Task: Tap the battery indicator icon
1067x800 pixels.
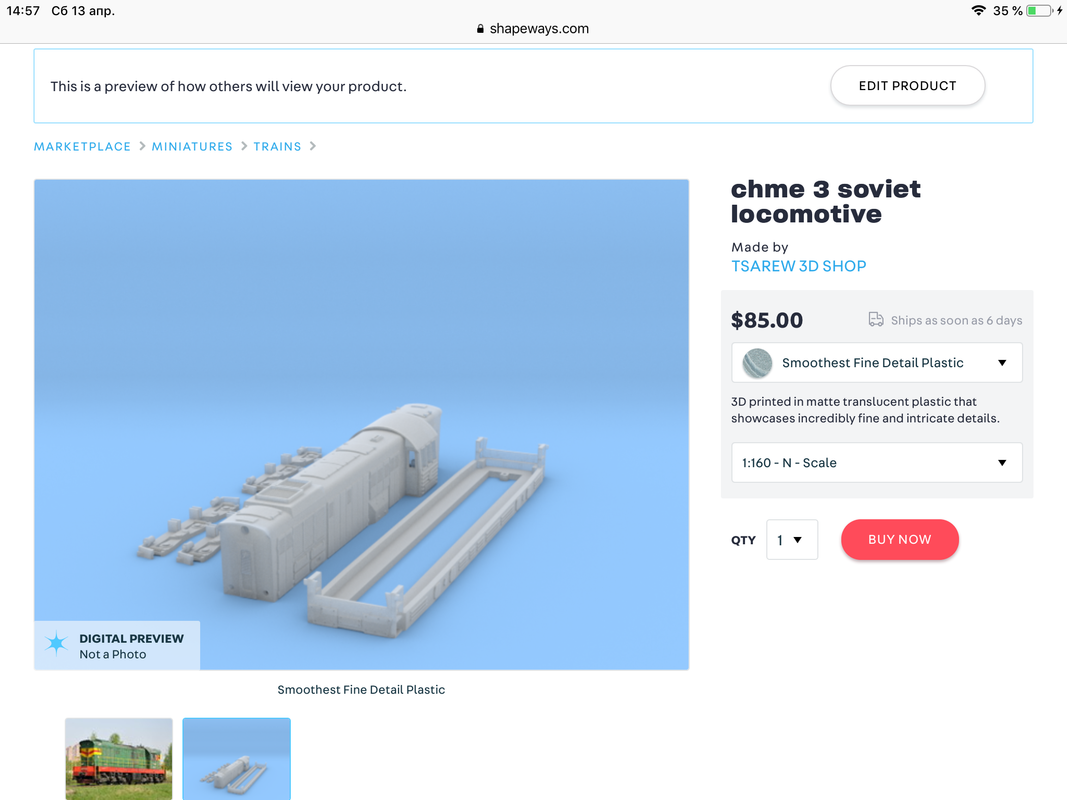Action: pos(1040,10)
